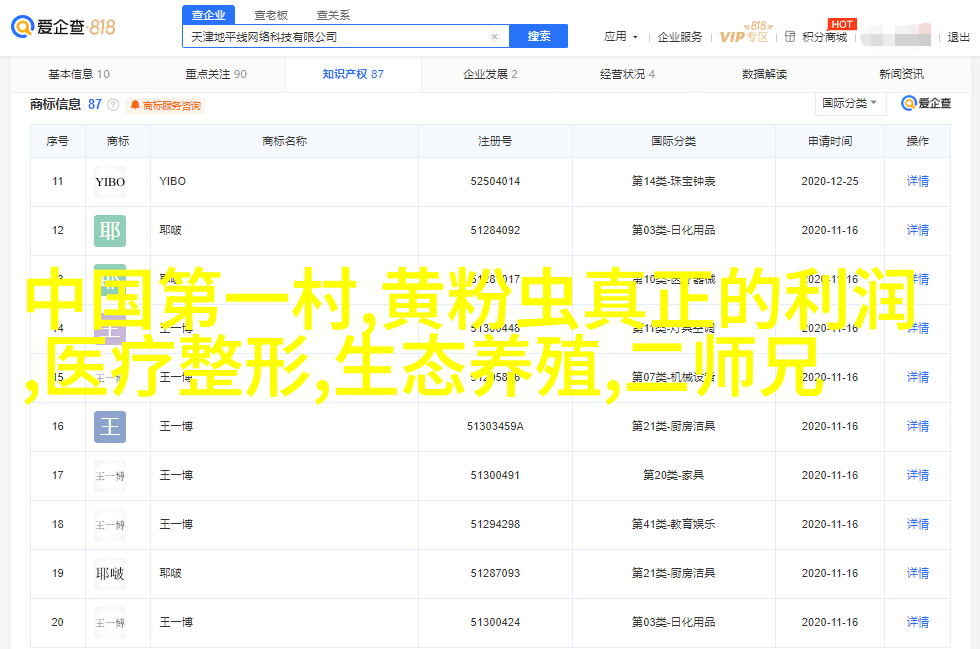Open the green 耶 trademark thumbnail in row 12

pos(110,231)
